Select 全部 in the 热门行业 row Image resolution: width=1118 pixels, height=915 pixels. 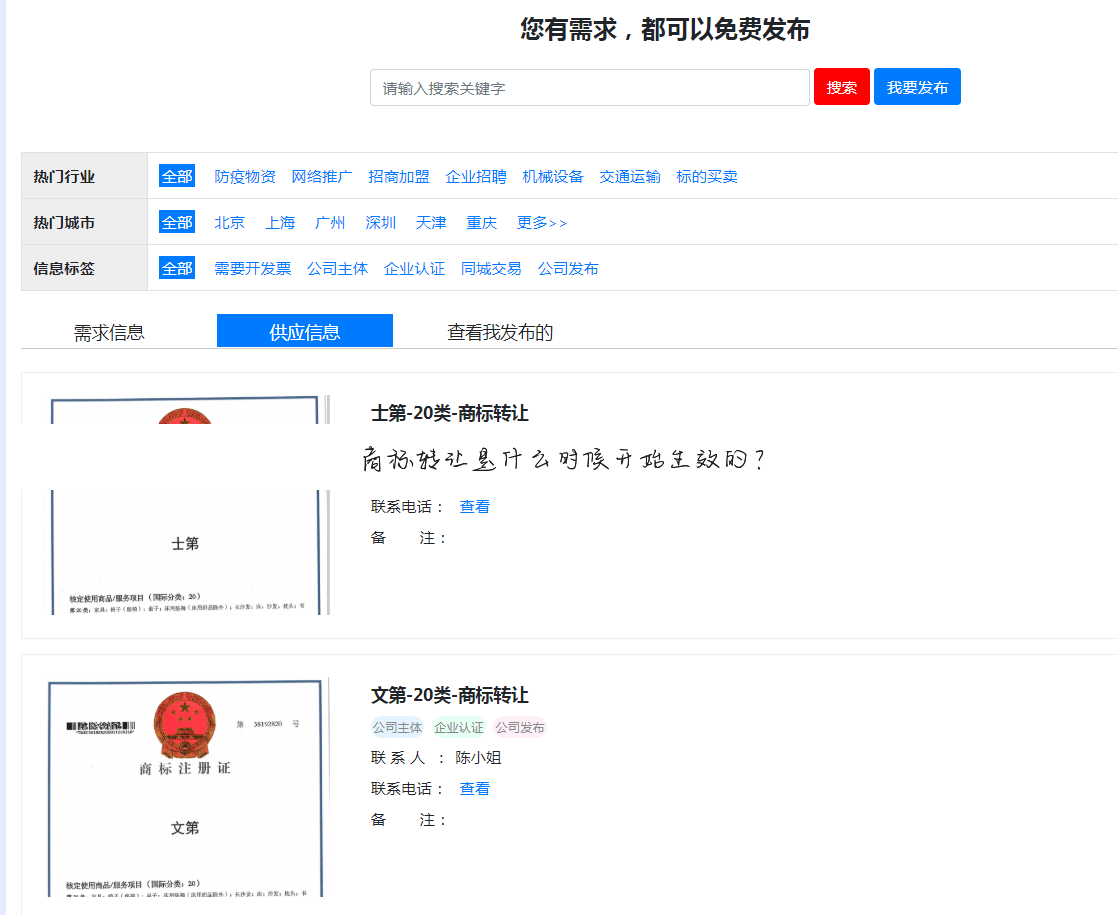point(177,176)
